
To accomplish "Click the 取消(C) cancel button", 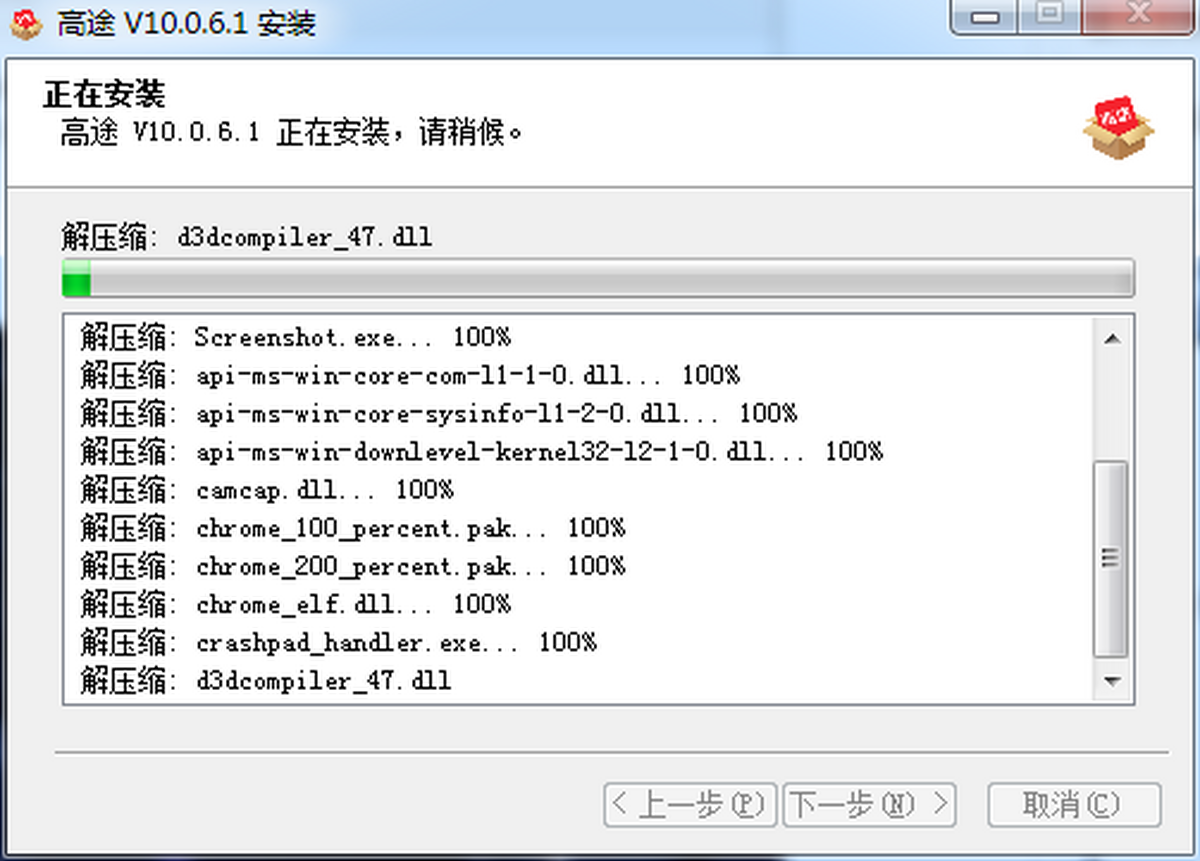I will click(x=1073, y=804).
